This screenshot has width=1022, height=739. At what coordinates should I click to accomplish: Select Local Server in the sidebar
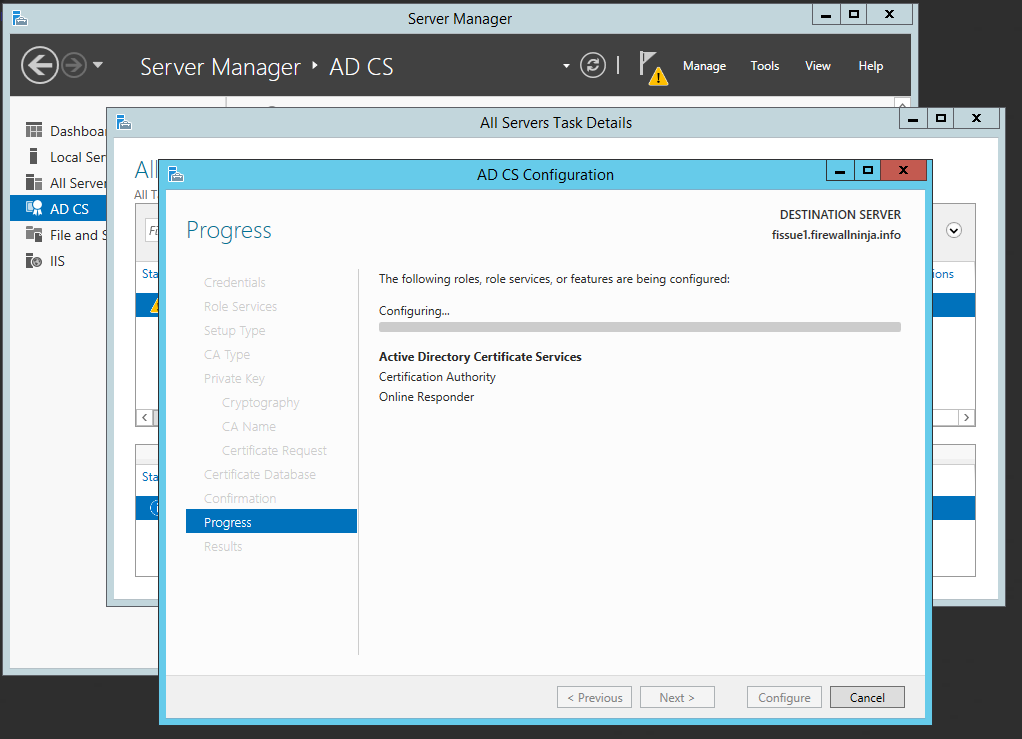(59, 157)
